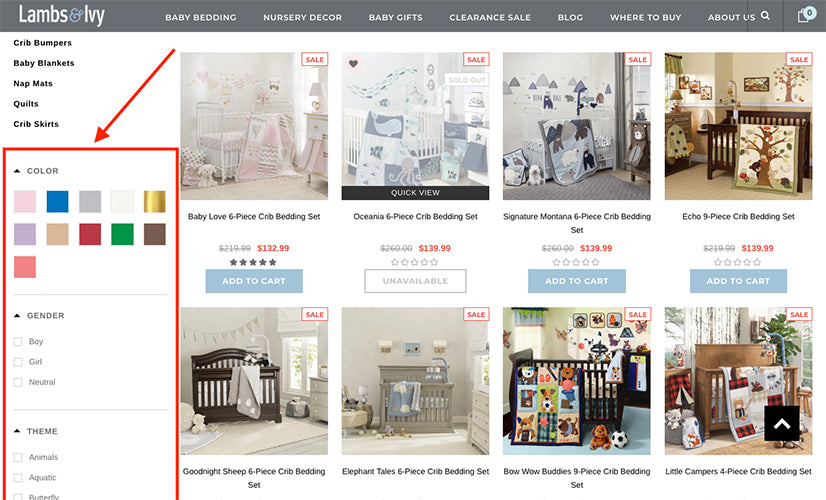Screen dimensions: 826x500
Task: Open the CLEARANCE SALE menu item
Action: [x=490, y=17]
